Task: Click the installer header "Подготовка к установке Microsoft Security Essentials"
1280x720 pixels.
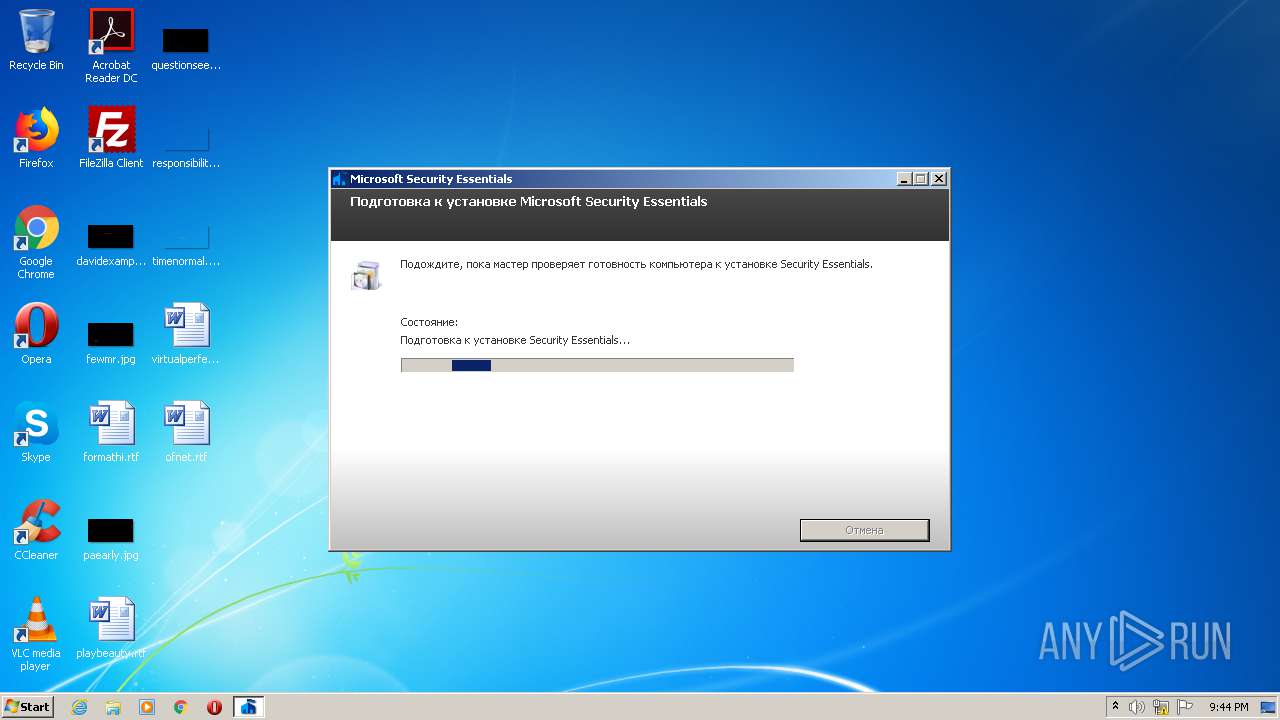Action: pyautogui.click(x=528, y=202)
